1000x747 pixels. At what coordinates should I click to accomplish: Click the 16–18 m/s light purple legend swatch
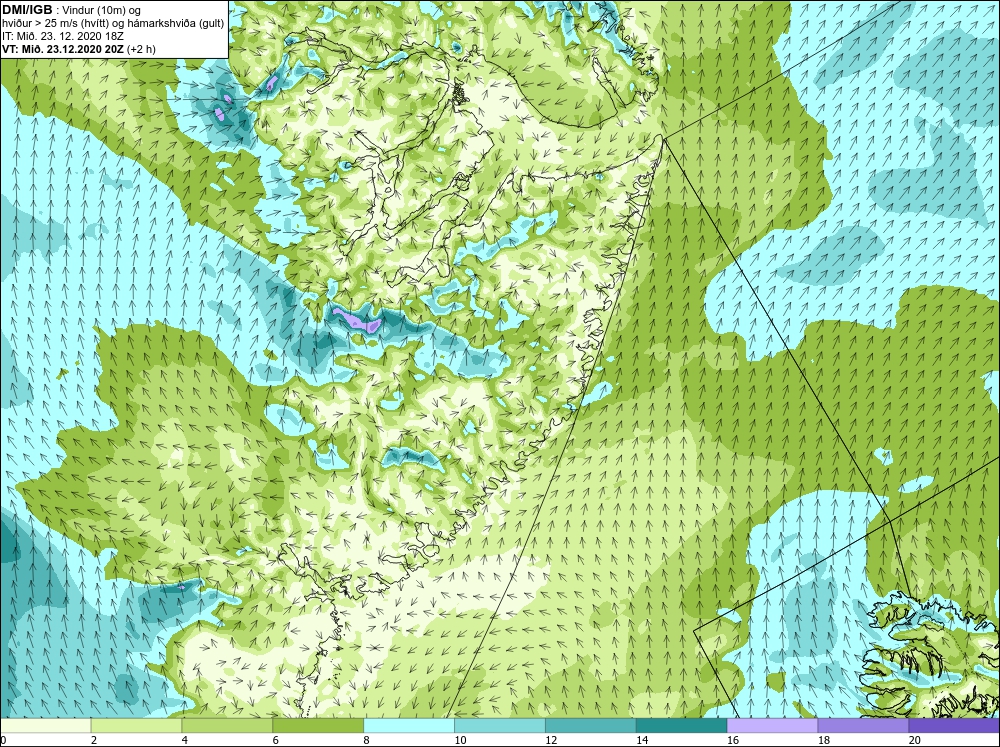click(772, 725)
